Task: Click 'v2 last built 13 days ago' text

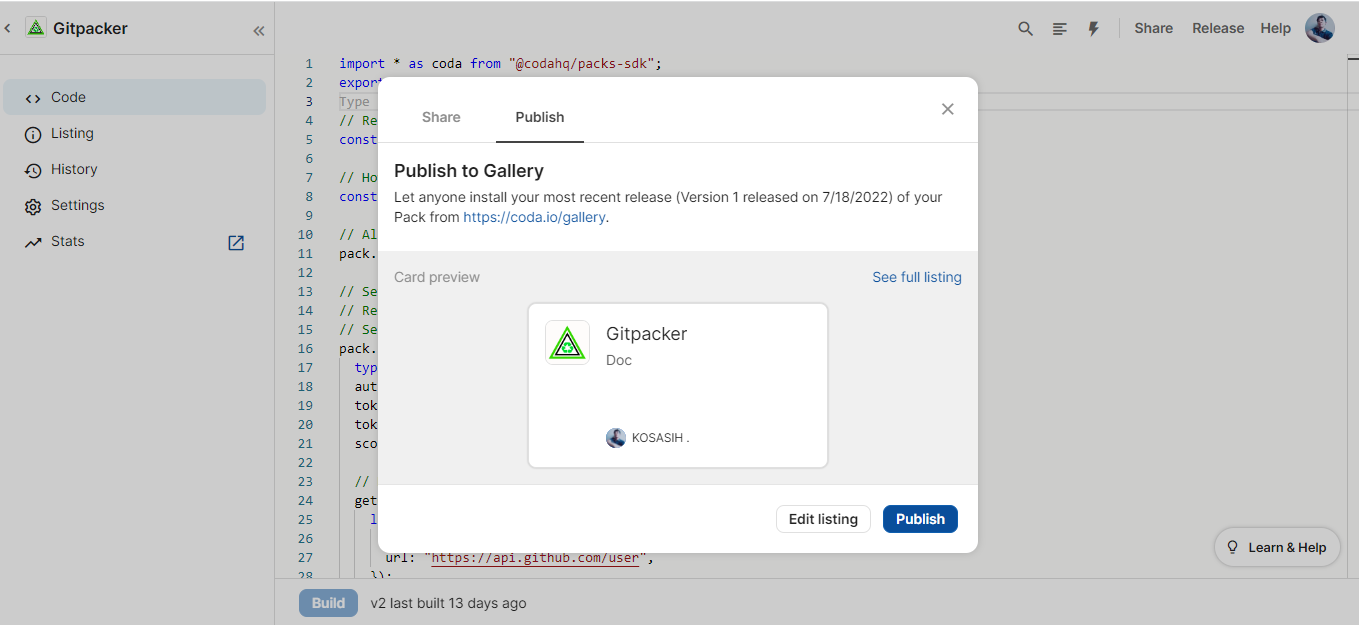Action: [448, 603]
